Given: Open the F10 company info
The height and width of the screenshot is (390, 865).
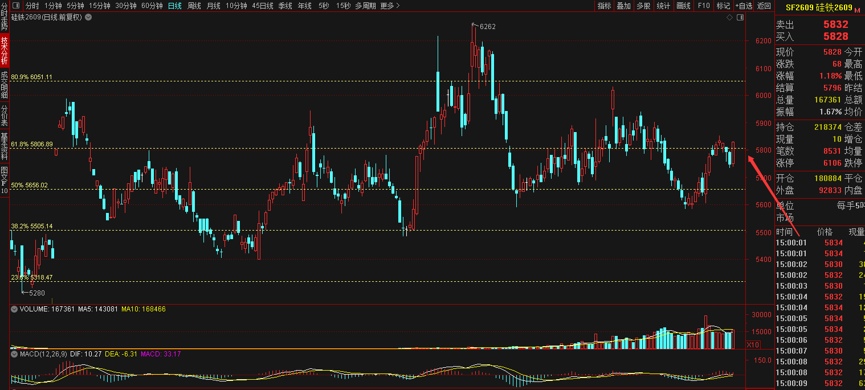Looking at the screenshot, I should pyautogui.click(x=703, y=6).
